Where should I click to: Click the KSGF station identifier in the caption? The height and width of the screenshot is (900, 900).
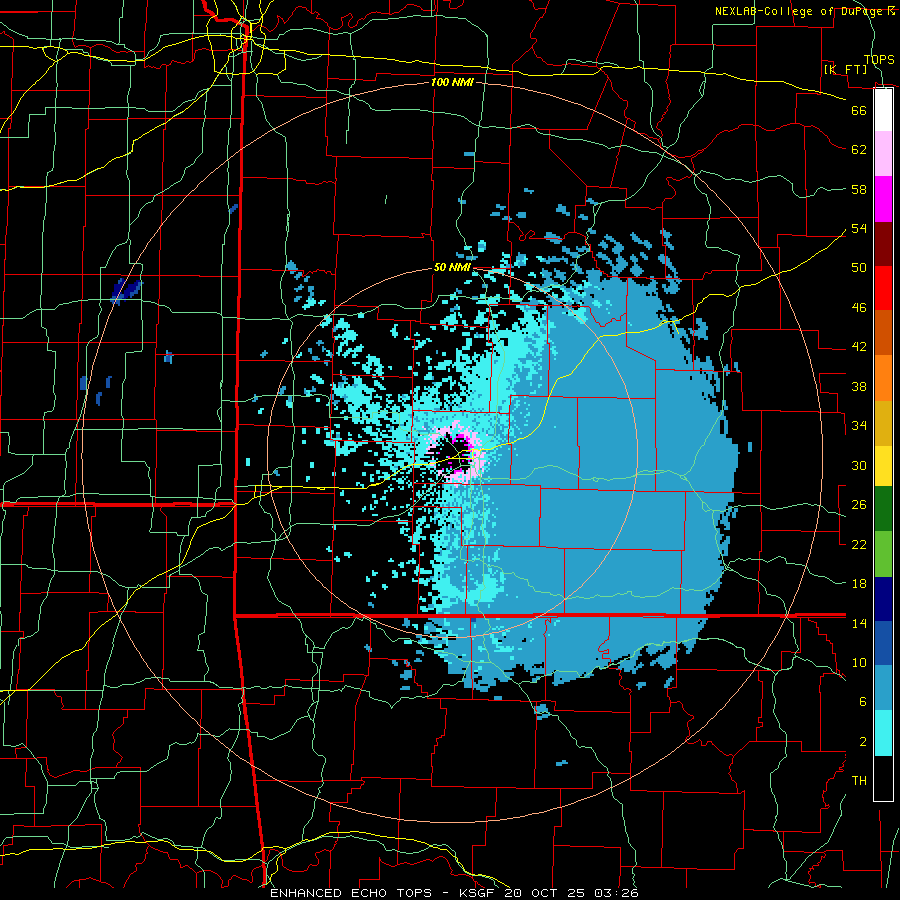479,893
